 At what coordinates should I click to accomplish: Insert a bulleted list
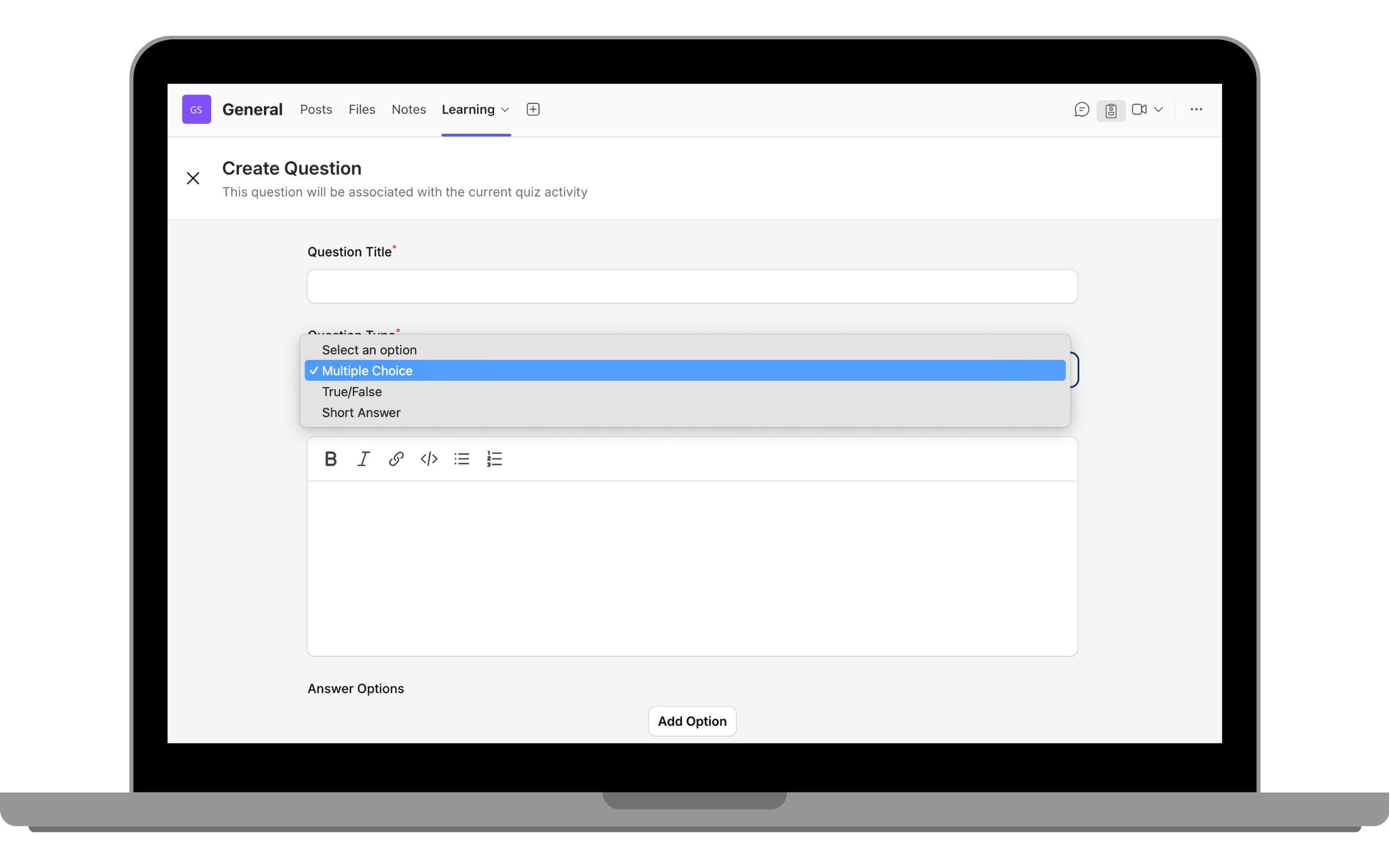[461, 458]
